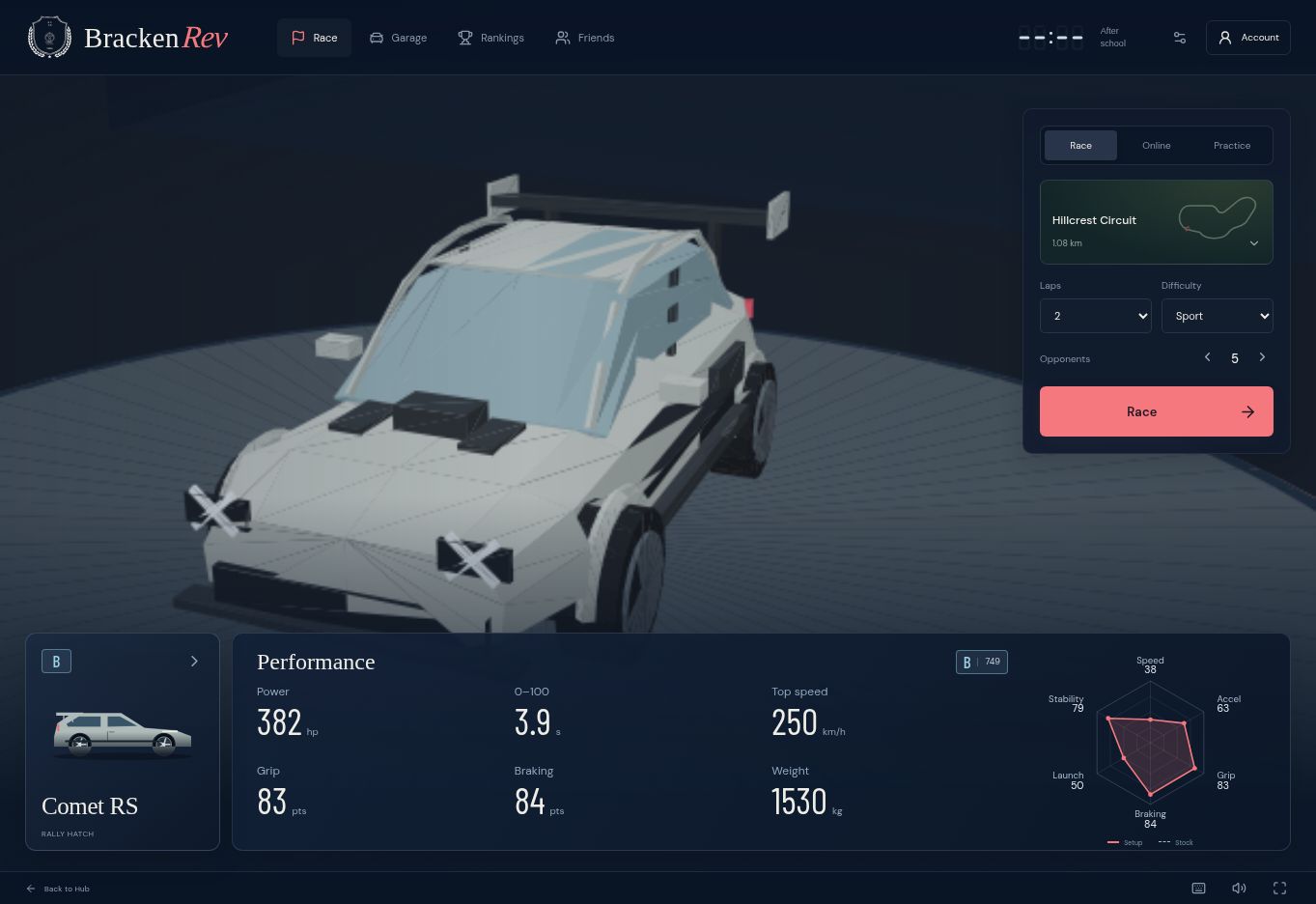1316x904 pixels.
Task: Click the Accel 63 radar label
Action: click(1228, 703)
